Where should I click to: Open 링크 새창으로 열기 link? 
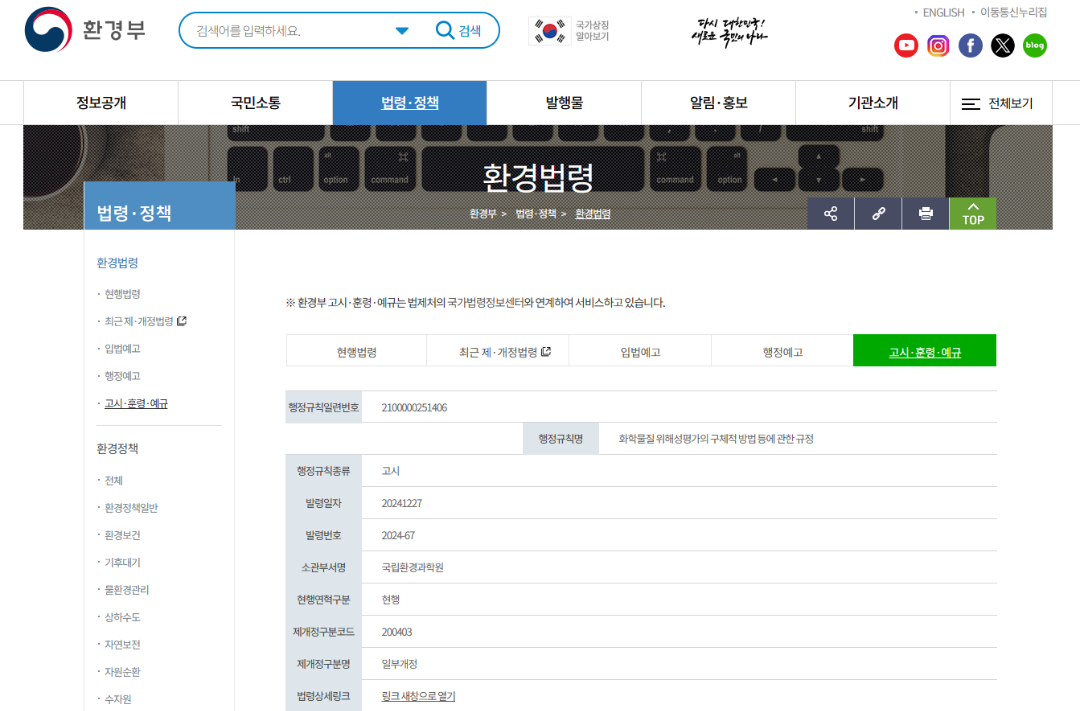click(x=418, y=696)
